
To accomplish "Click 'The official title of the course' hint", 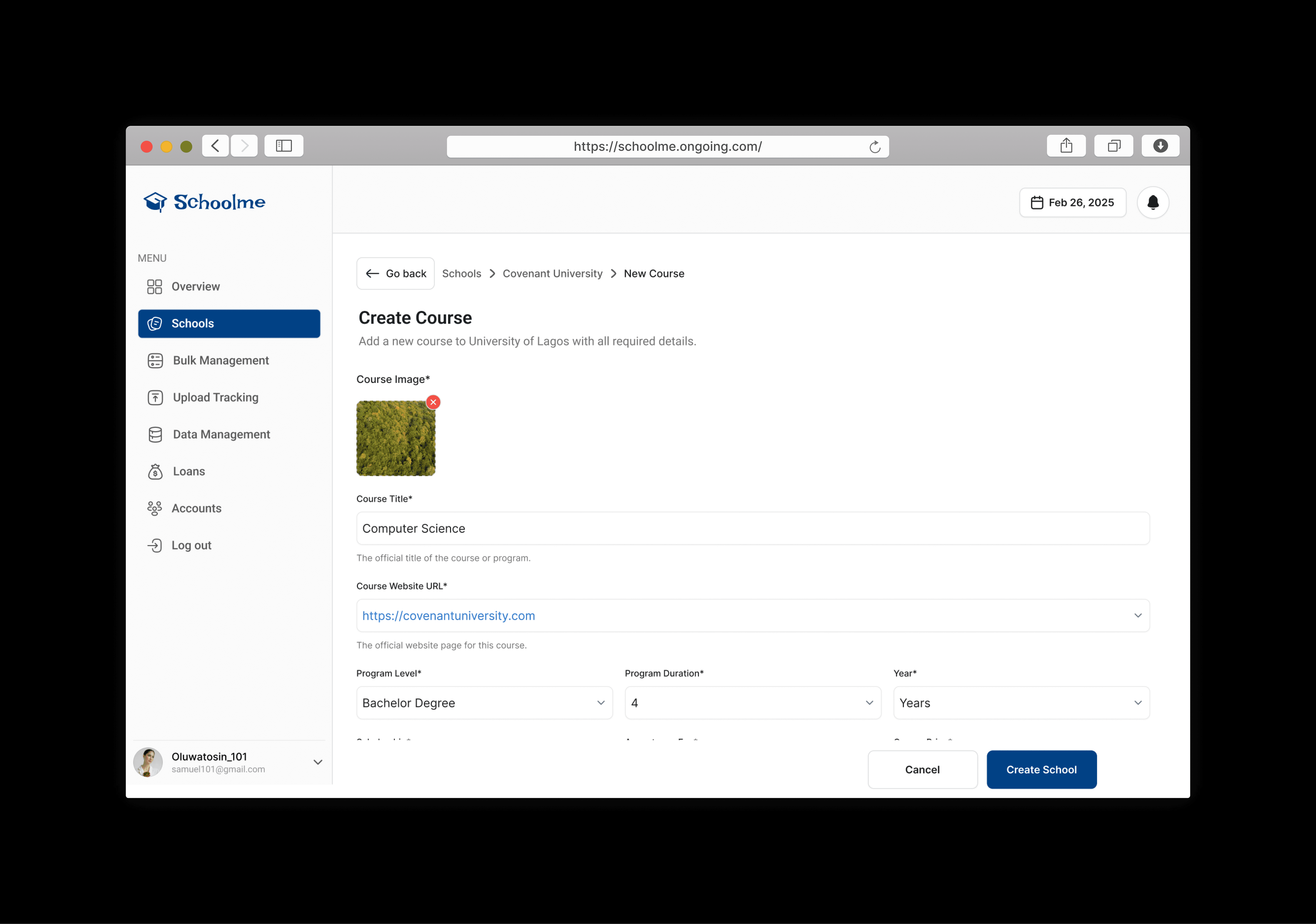I will (x=444, y=558).
